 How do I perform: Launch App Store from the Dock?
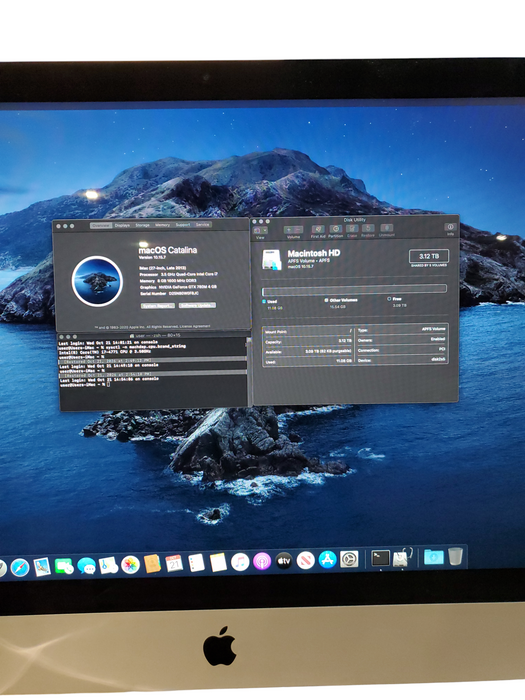pyautogui.click(x=327, y=559)
